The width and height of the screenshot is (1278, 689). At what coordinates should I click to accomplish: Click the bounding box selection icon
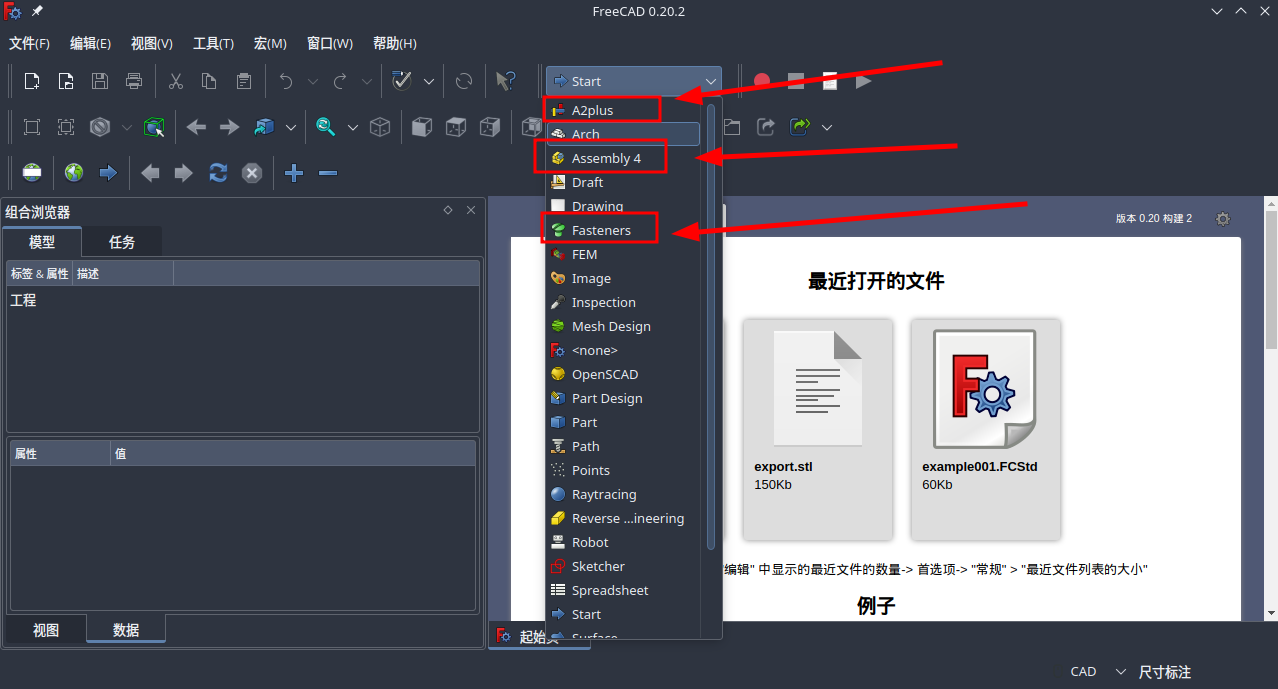click(x=153, y=127)
